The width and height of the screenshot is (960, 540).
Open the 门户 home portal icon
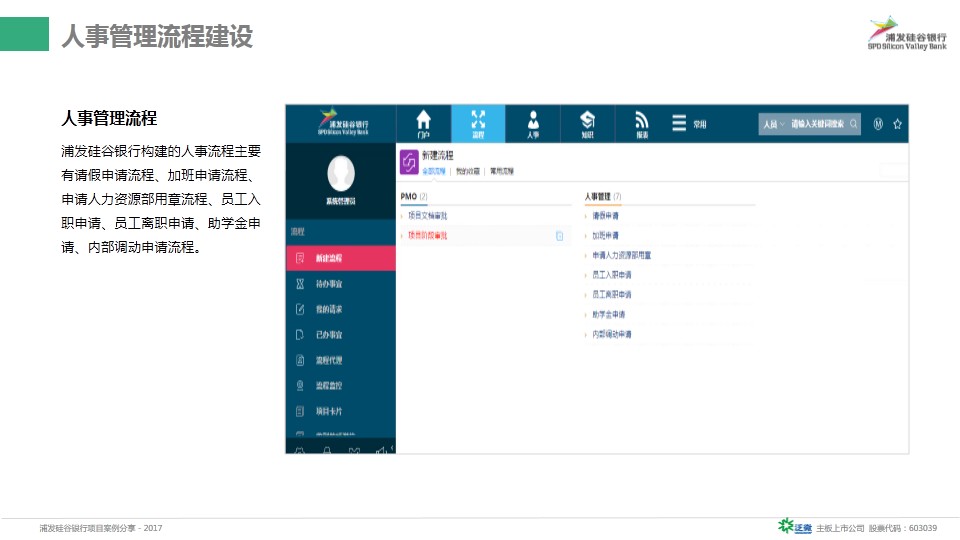pyautogui.click(x=423, y=124)
